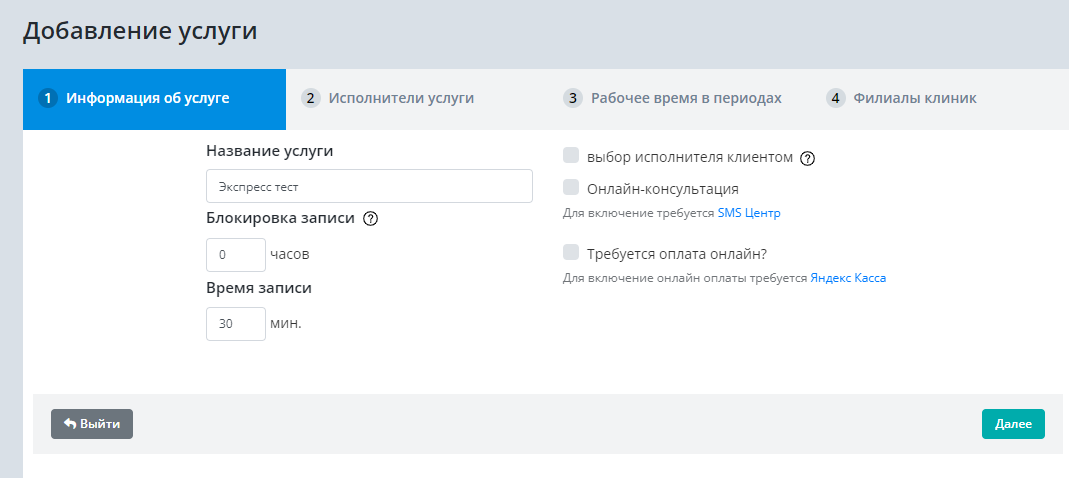Click the Время записи minutes field
Viewport: 1069px width, 478px height.
(x=235, y=323)
